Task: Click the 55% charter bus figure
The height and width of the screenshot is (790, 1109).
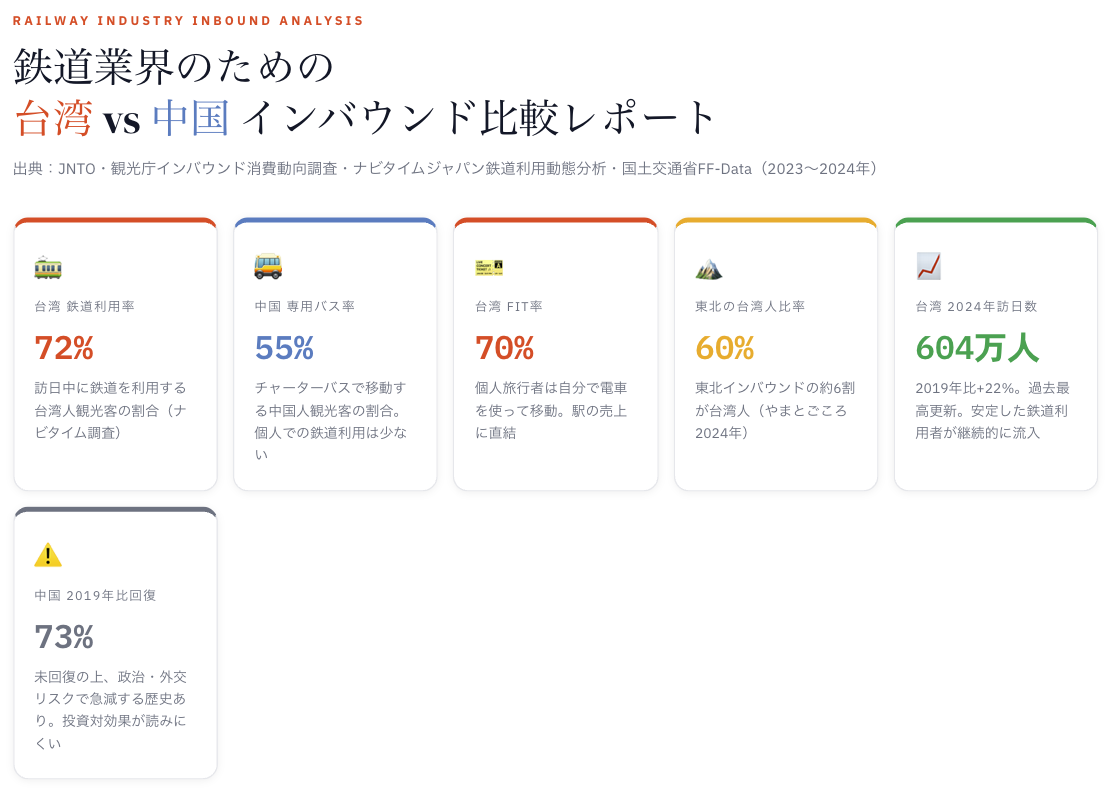Action: click(284, 348)
